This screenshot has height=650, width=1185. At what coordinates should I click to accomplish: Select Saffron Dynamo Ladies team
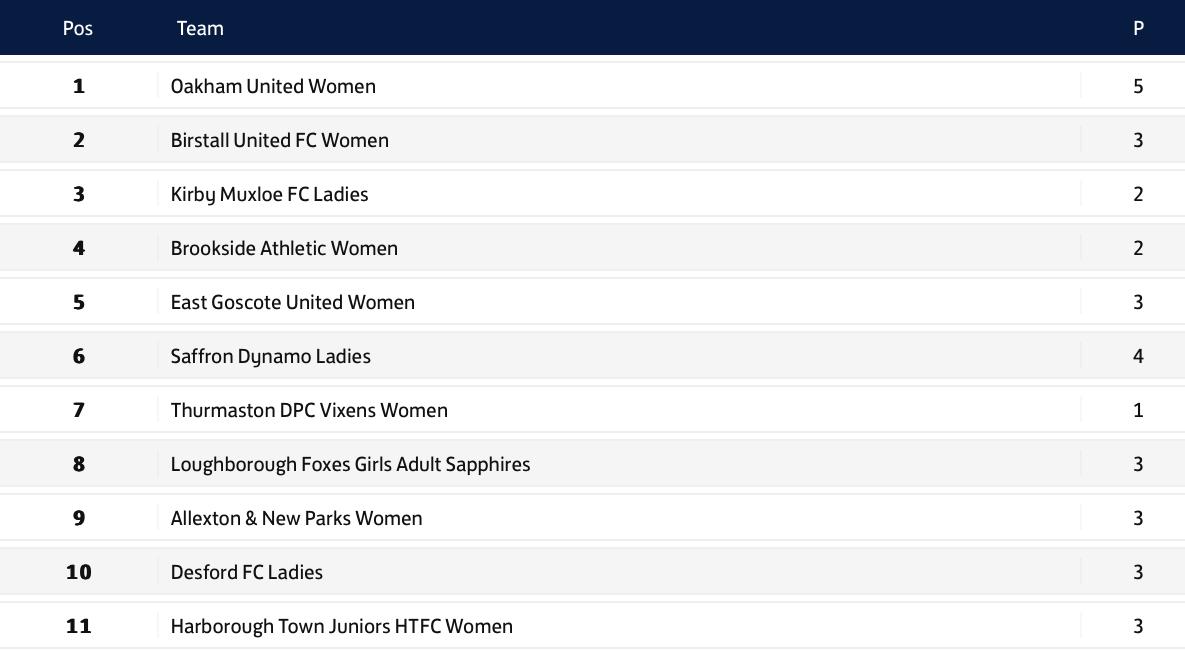pyautogui.click(x=270, y=356)
